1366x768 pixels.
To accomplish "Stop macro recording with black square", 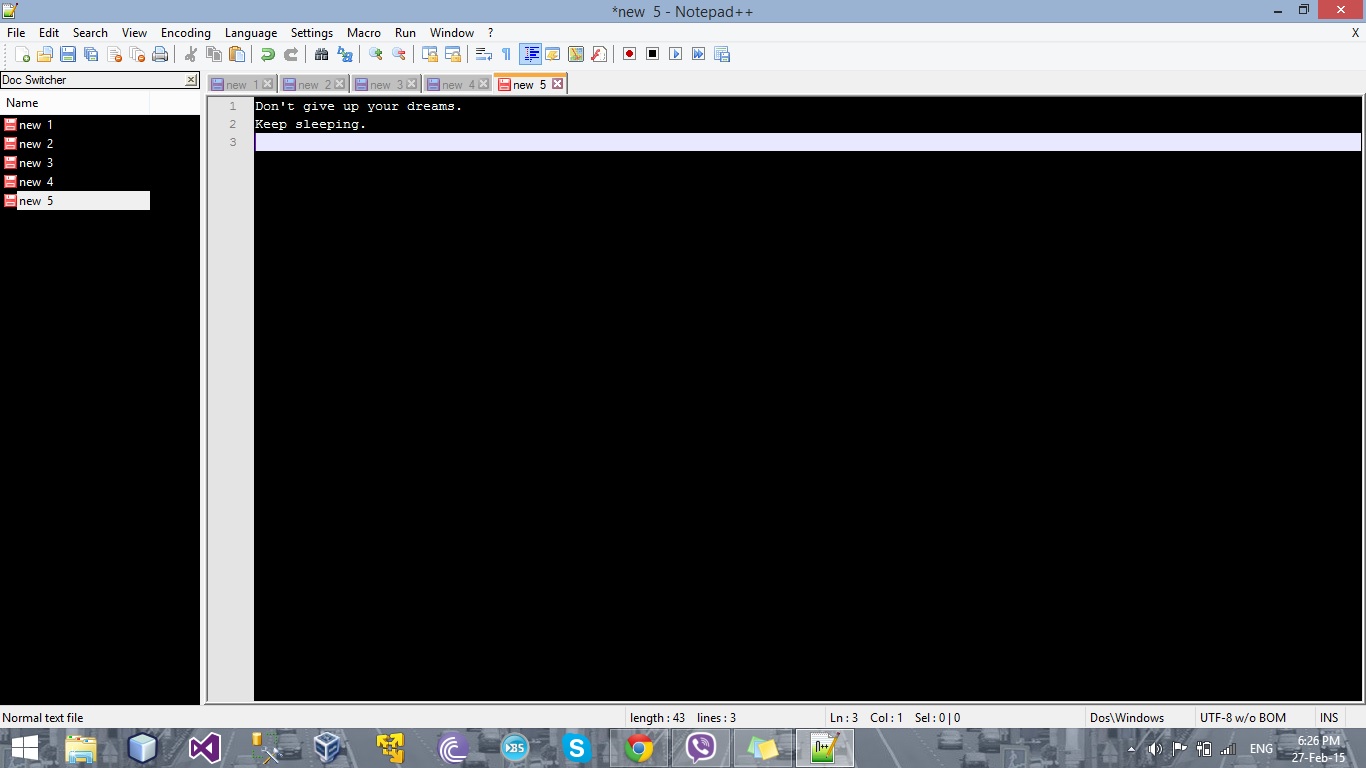I will click(x=652, y=54).
